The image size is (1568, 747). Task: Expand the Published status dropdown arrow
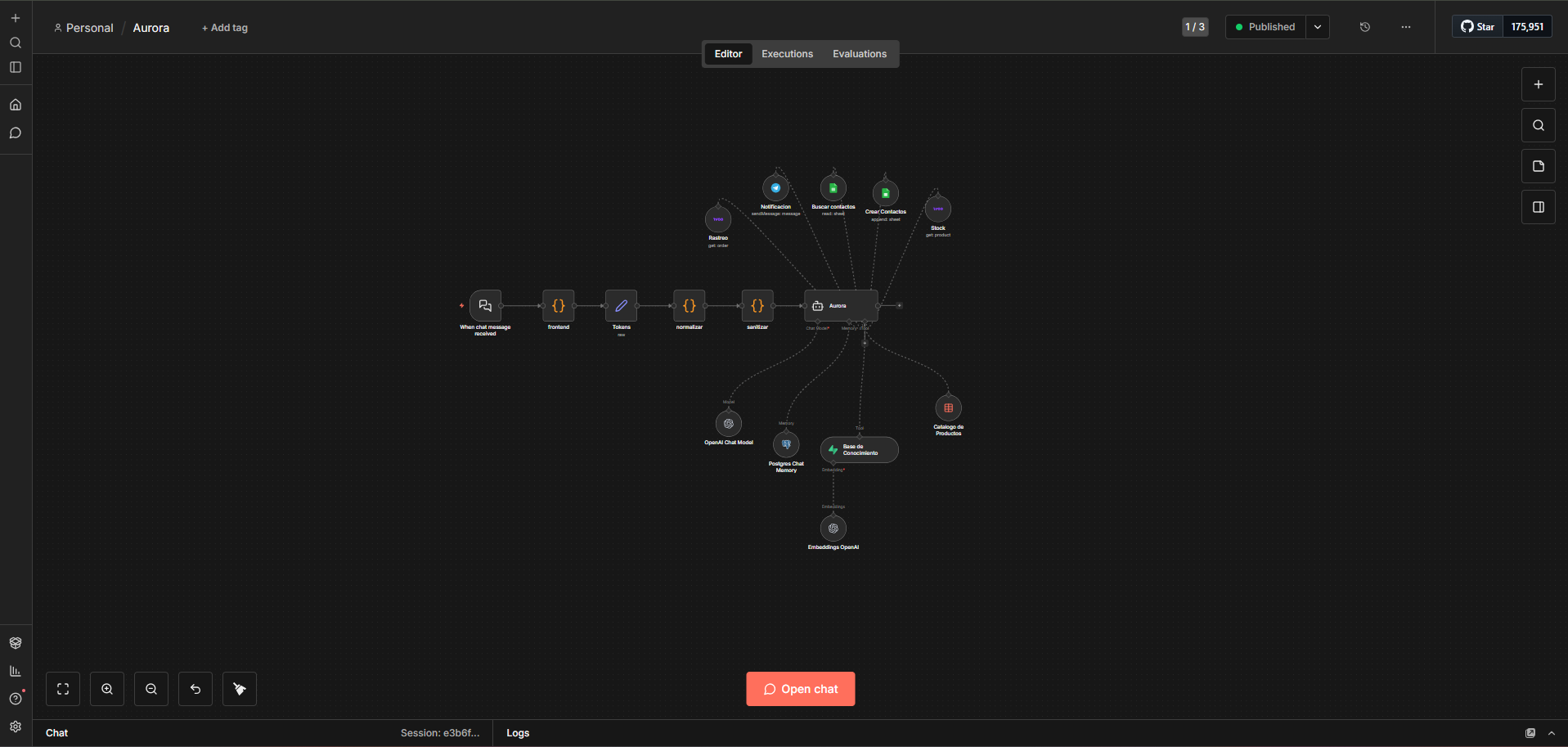click(x=1317, y=27)
